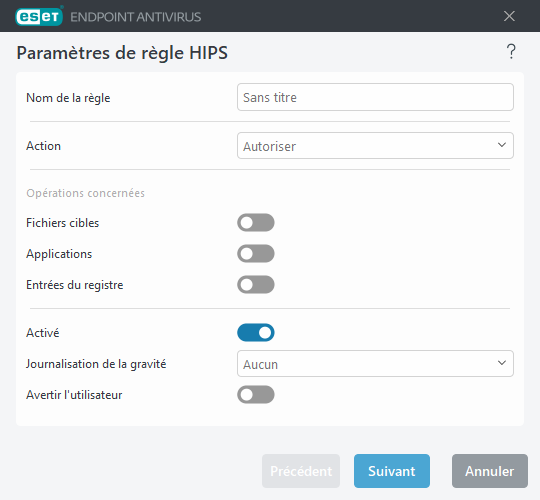Viewport: 540px width, 500px height.
Task: Click the Annuler button
Action: [489, 471]
